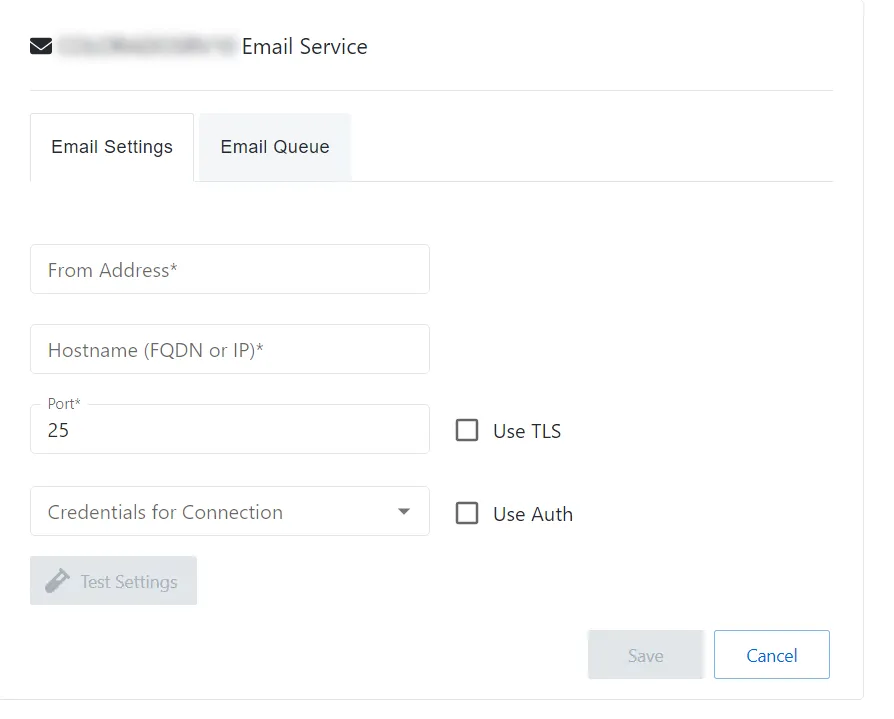Click the envelope icon beside Email Service
Viewport: 894px width, 719px height.
[x=41, y=46]
